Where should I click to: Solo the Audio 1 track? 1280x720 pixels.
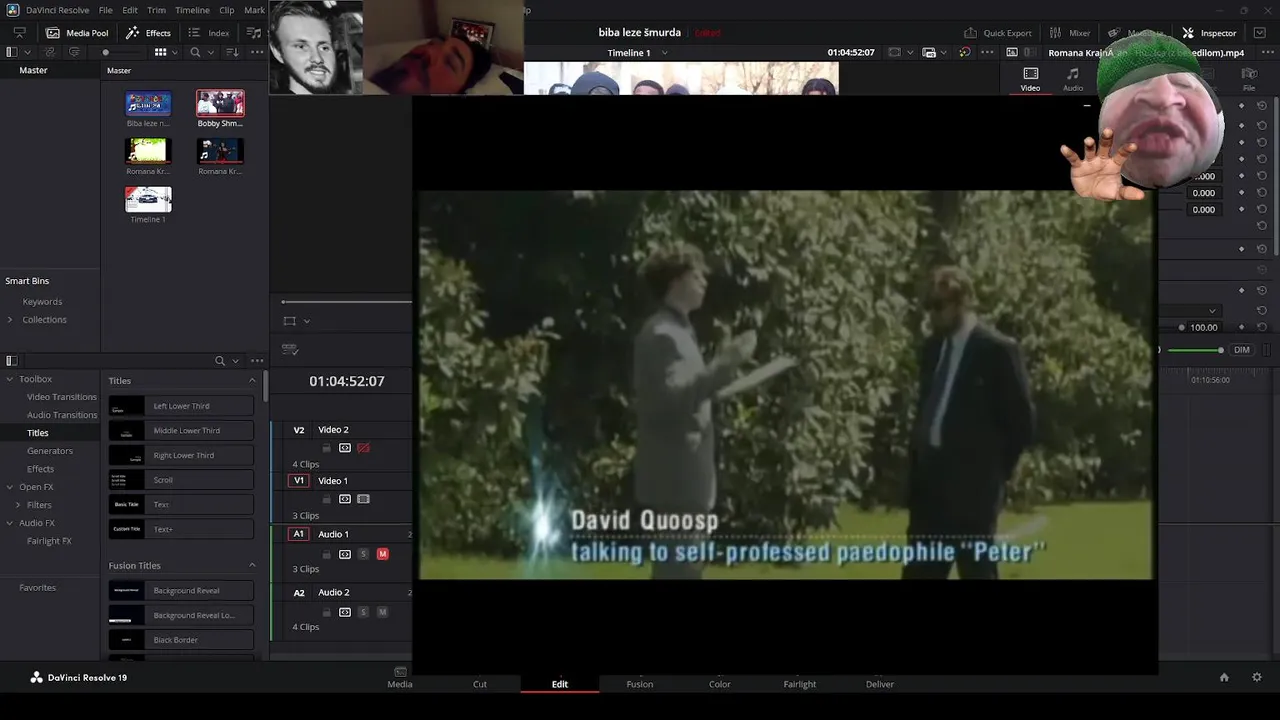coord(363,554)
